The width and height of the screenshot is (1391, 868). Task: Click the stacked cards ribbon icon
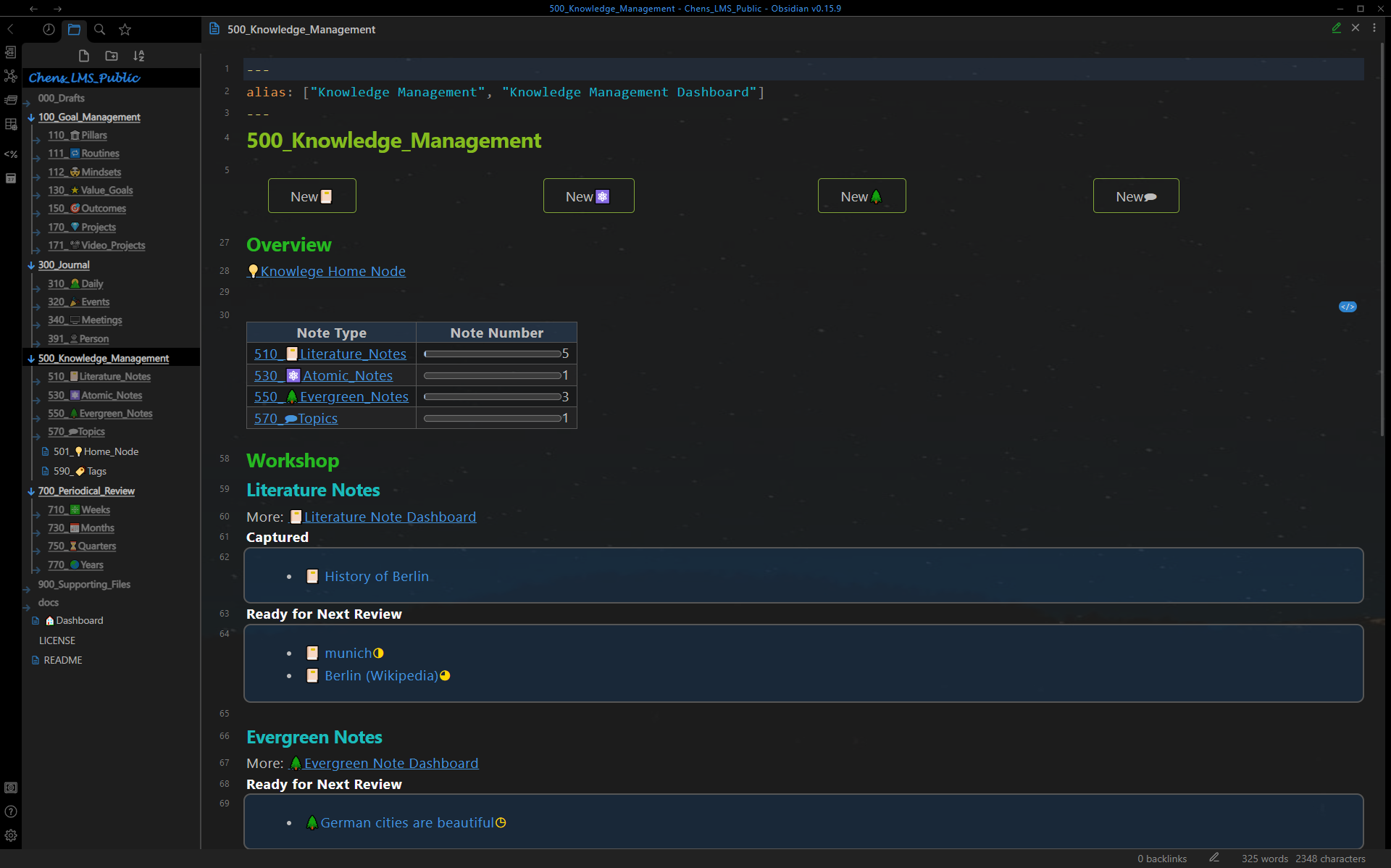[11, 100]
